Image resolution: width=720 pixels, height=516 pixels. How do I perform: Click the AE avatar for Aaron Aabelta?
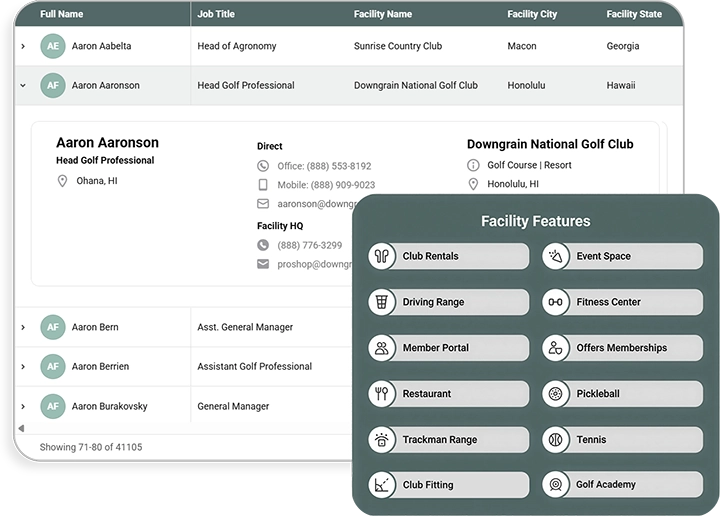click(x=52, y=46)
